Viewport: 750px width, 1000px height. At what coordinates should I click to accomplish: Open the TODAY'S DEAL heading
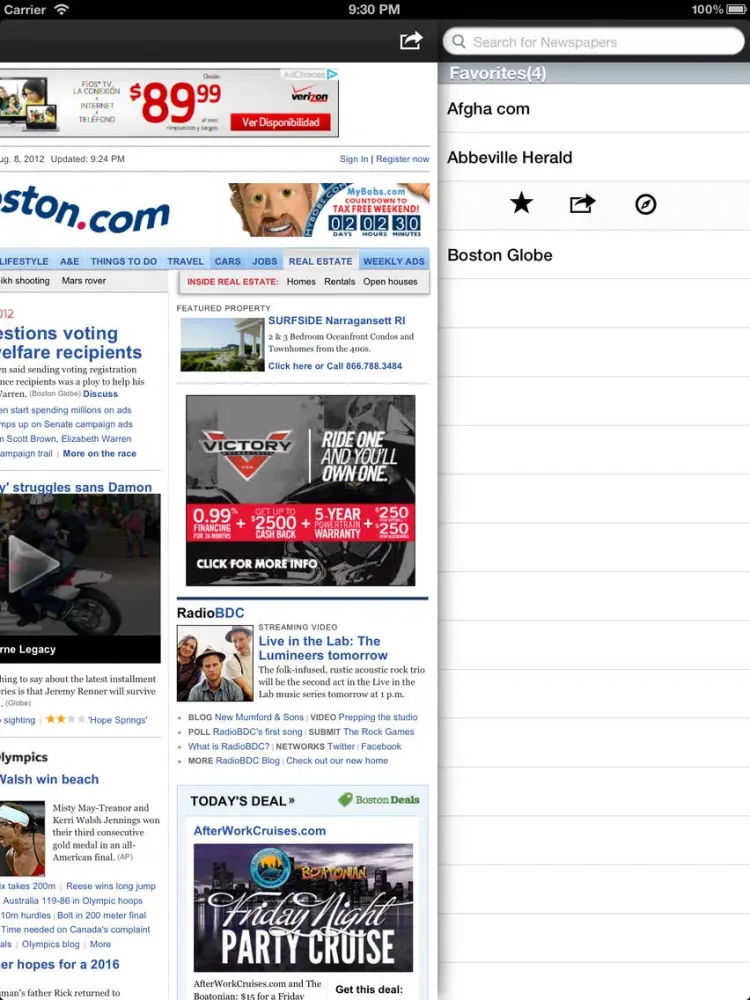(x=242, y=801)
